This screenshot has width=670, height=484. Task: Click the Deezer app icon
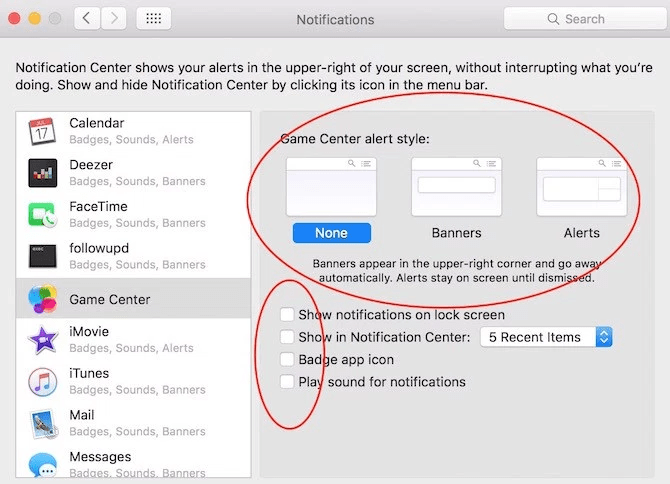[42, 173]
